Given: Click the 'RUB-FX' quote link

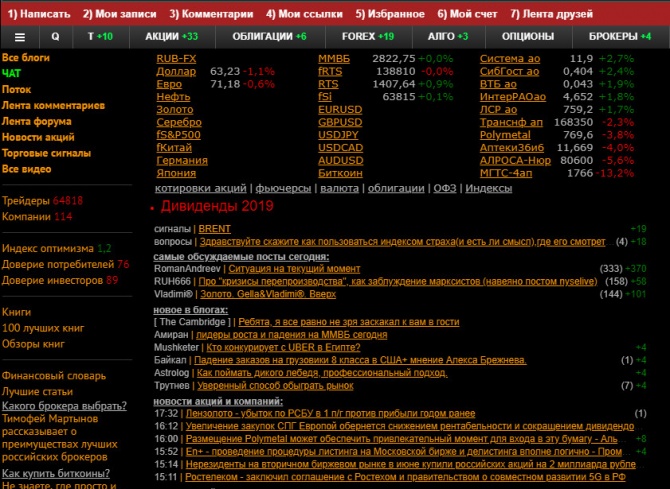Looking at the screenshot, I should coord(176,59).
